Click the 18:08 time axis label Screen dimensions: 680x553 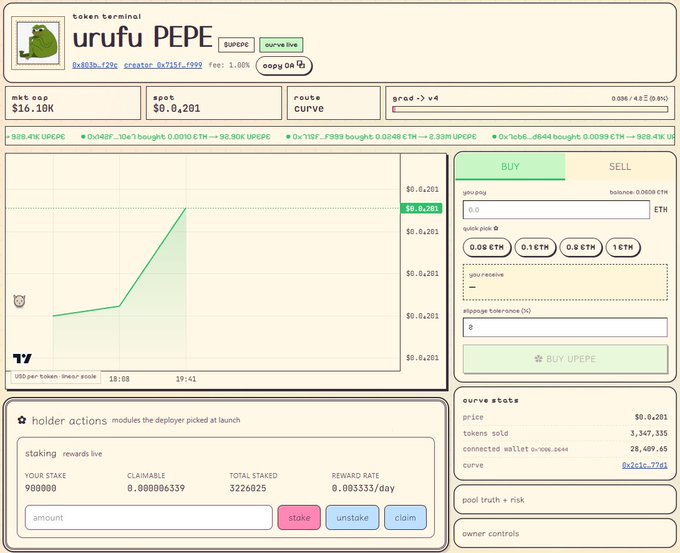point(119,379)
